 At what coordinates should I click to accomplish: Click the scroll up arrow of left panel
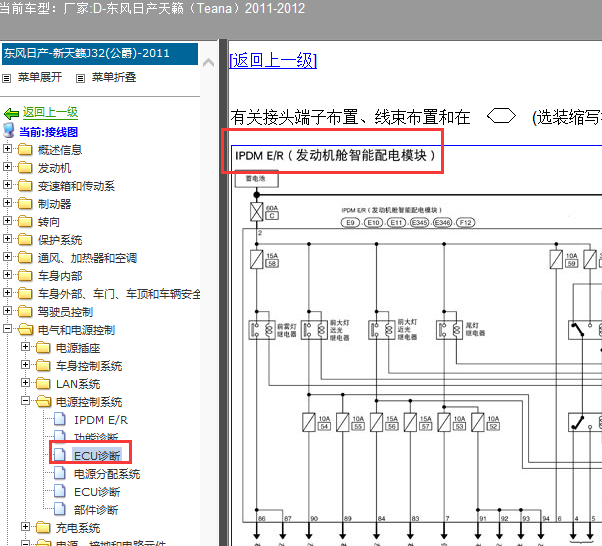pyautogui.click(x=208, y=62)
